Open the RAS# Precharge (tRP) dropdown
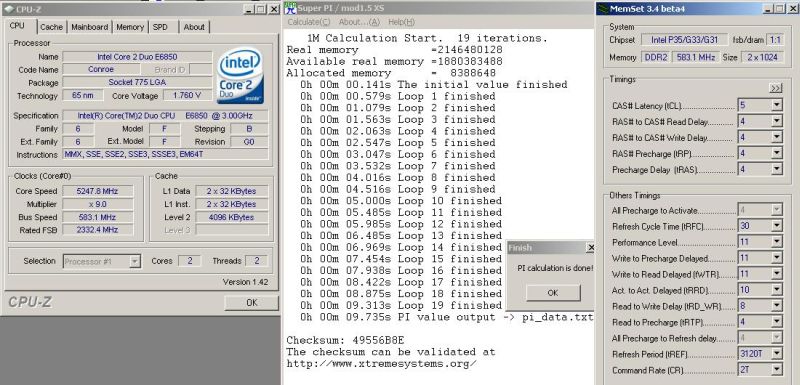 (x=776, y=153)
